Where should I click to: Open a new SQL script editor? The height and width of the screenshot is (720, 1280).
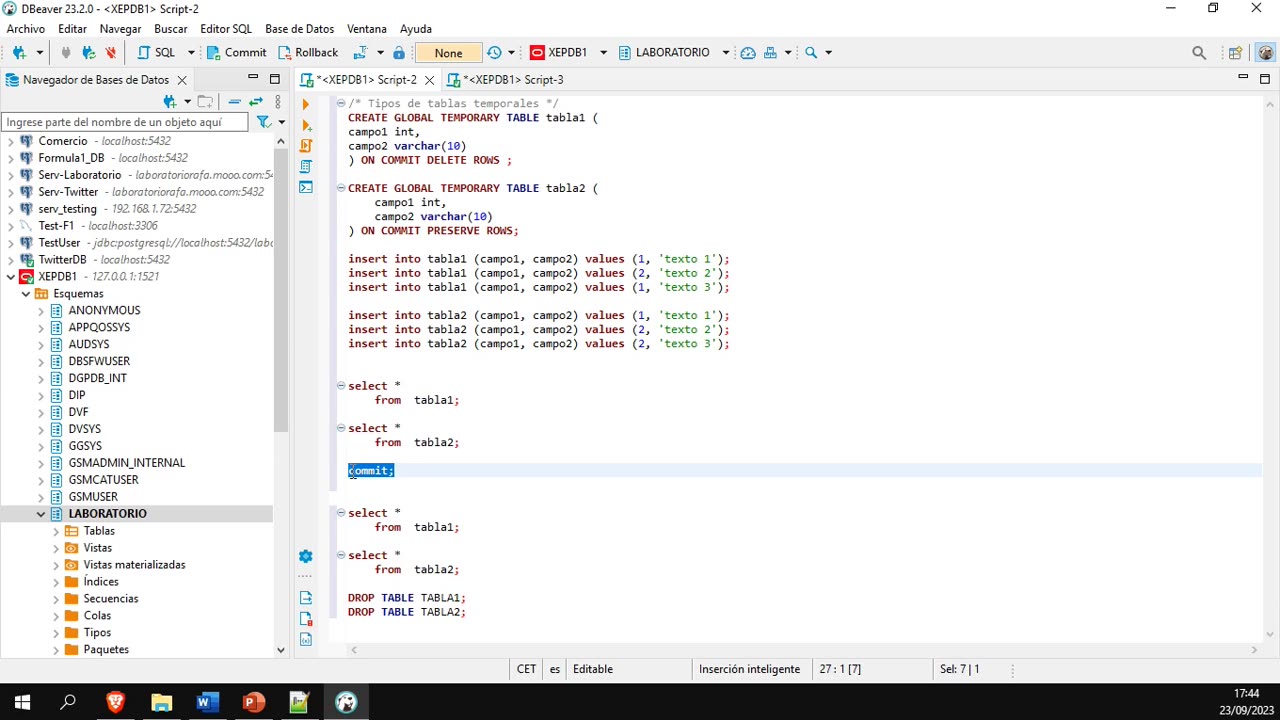click(155, 52)
